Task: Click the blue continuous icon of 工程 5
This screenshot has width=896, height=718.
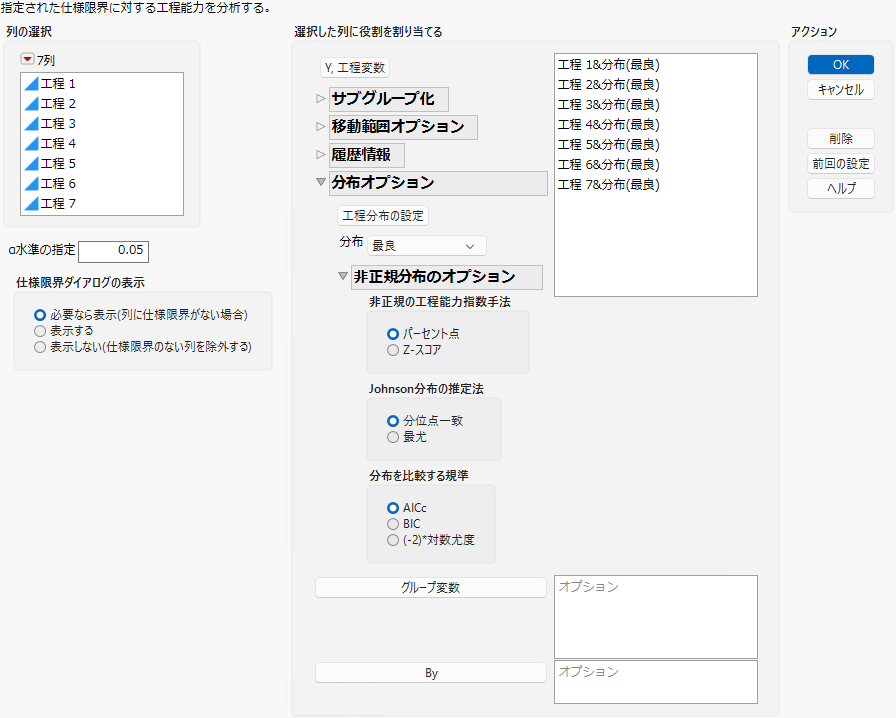Action: [31, 163]
